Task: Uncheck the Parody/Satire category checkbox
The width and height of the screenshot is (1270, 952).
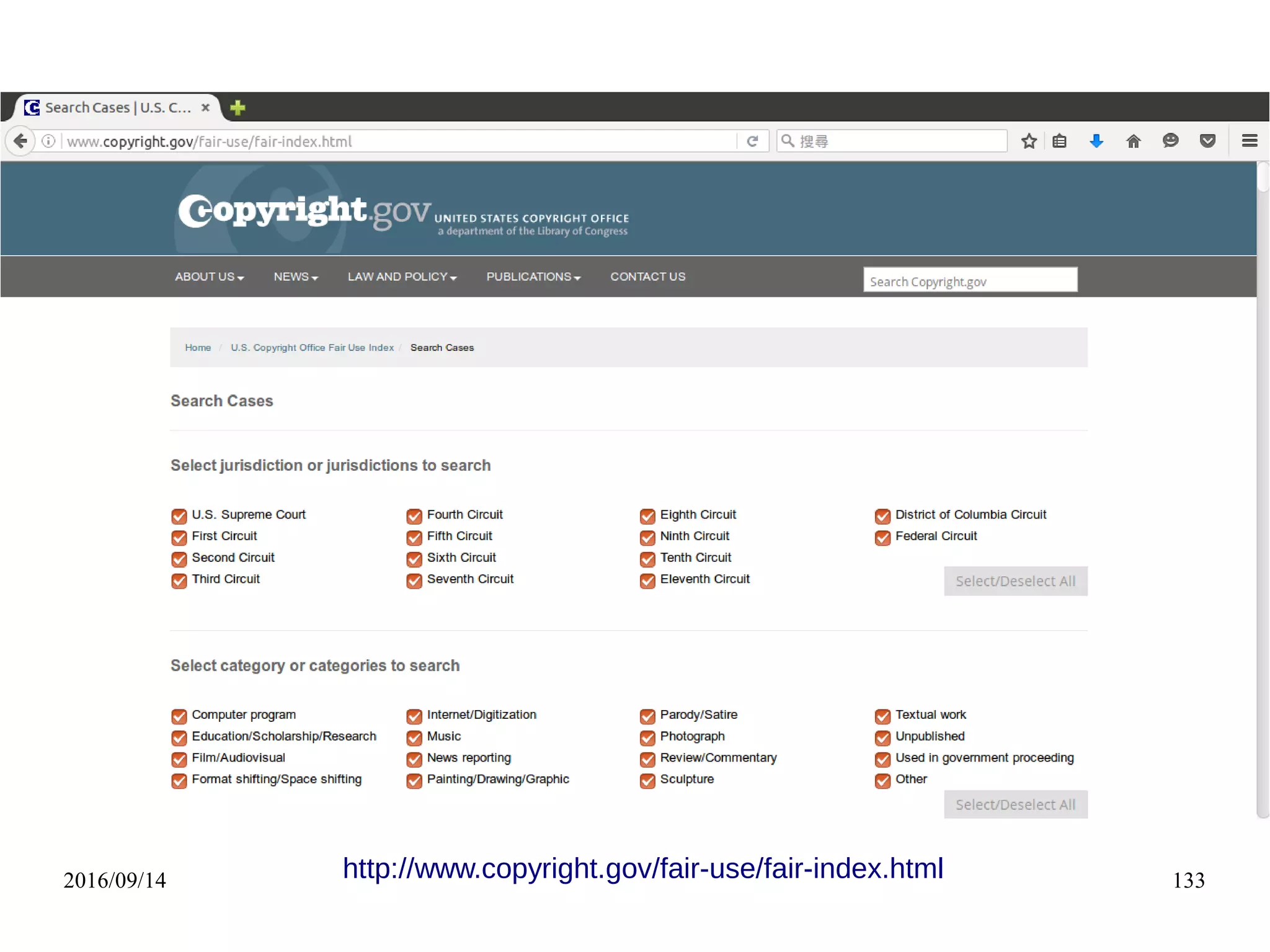Action: click(x=647, y=716)
